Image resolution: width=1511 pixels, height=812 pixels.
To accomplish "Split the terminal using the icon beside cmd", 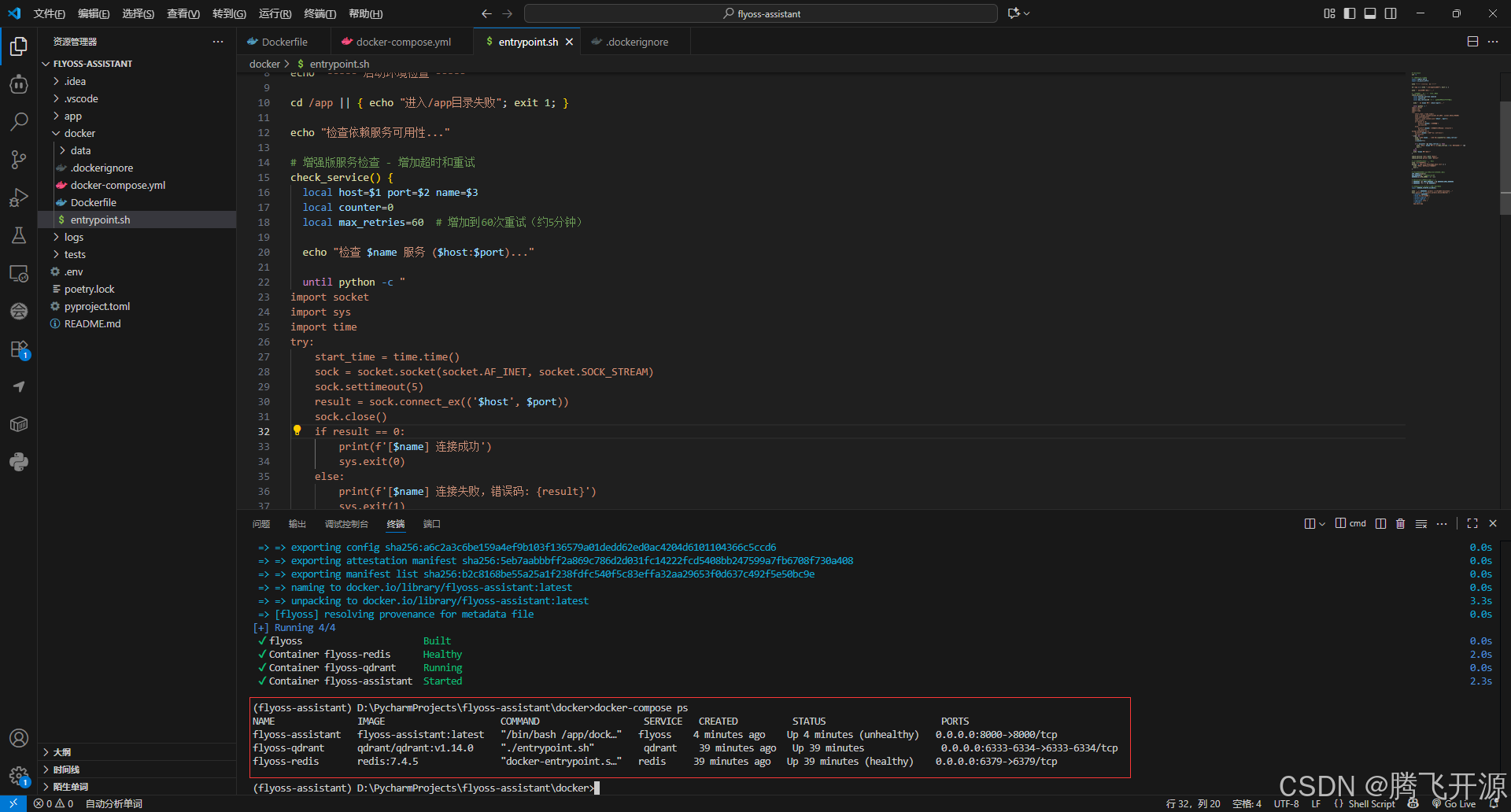I will tap(1380, 523).
